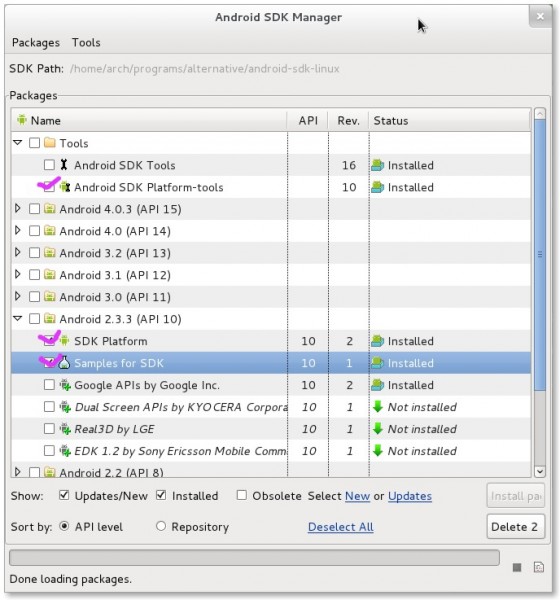This screenshot has height=600, width=560.
Task: Click the Android 2.3.3 (API 10) folder icon
Action: (49, 318)
